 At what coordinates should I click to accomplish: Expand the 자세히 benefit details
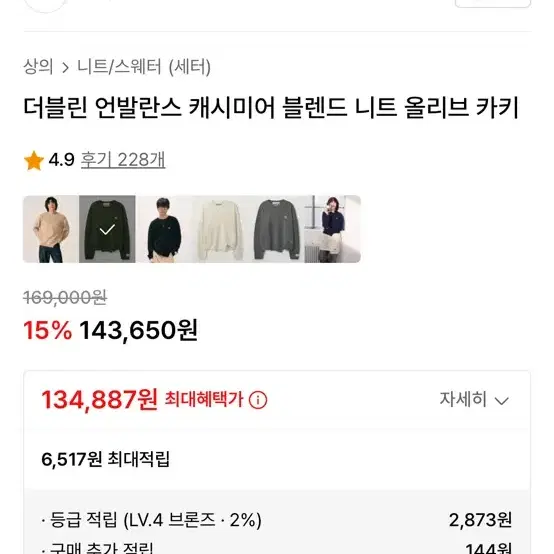click(474, 400)
